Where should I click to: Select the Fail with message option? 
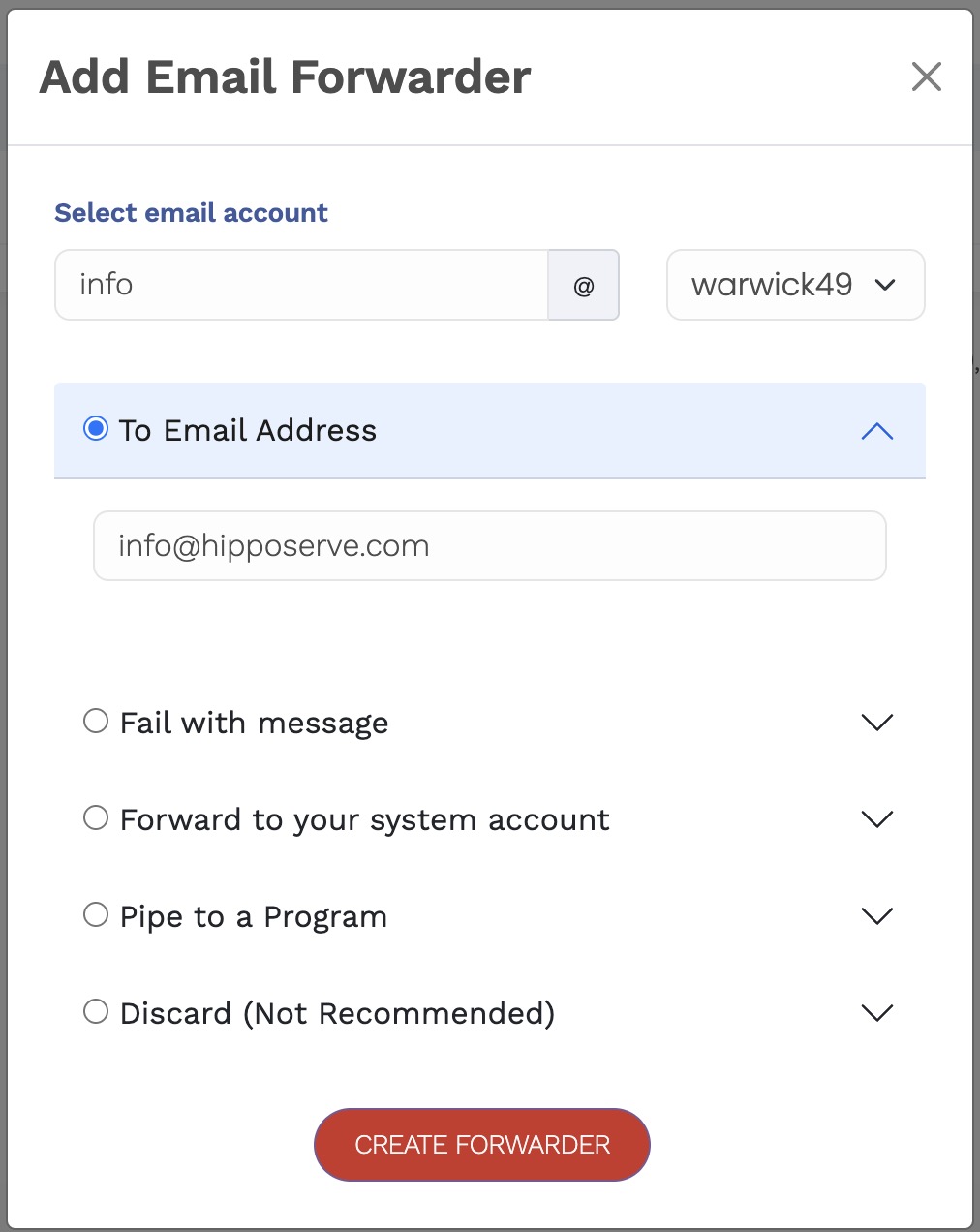pos(96,722)
